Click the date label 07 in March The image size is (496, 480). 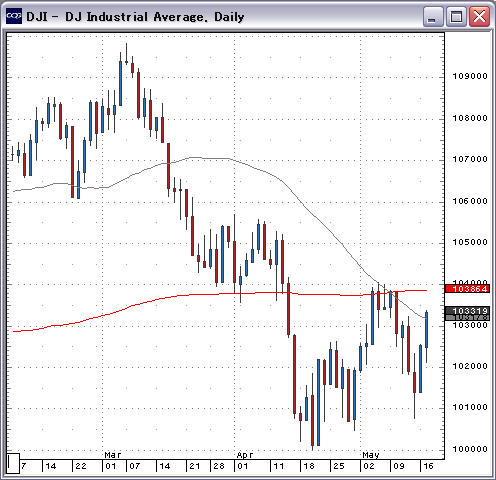coord(134,466)
